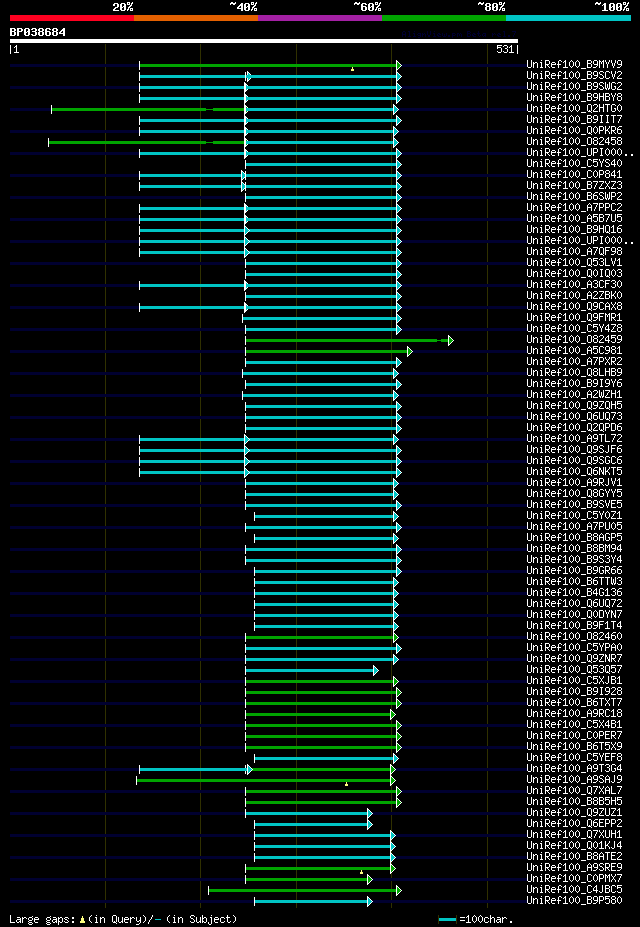640x927 pixels.
Task: Click the UniRef100_A3CF30 label
Action: pos(574,285)
